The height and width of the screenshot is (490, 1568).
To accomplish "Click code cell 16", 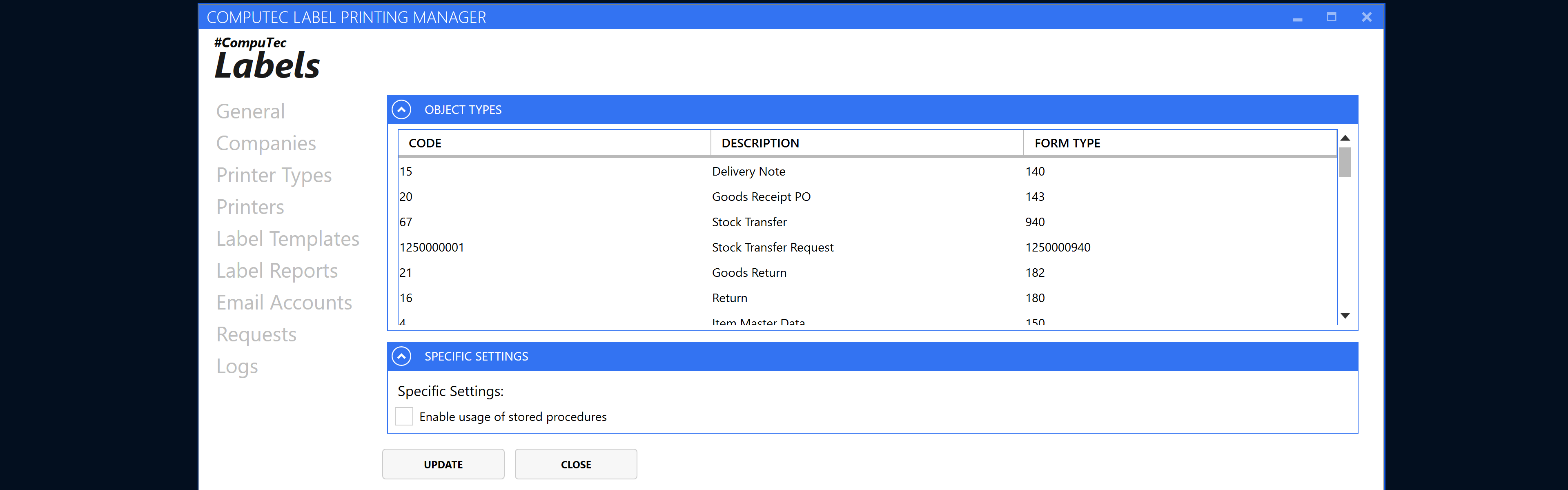I will tap(406, 298).
